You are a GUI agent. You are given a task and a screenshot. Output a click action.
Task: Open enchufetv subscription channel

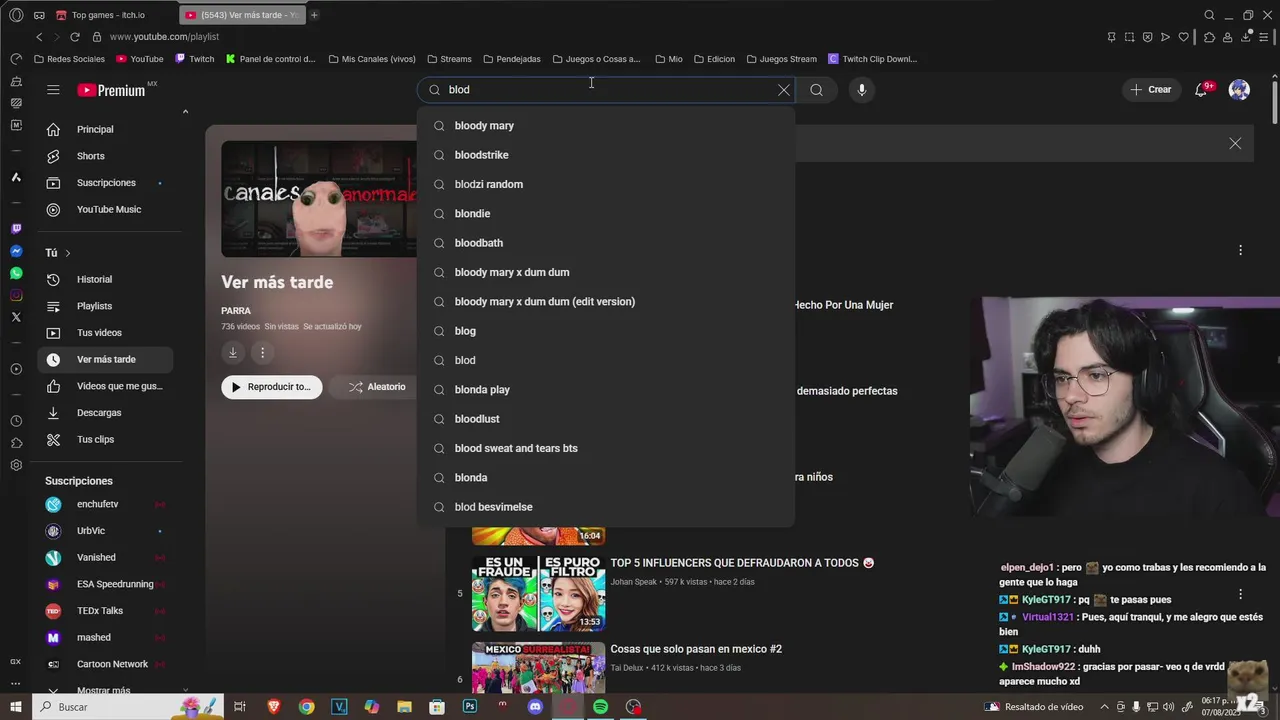click(x=105, y=504)
